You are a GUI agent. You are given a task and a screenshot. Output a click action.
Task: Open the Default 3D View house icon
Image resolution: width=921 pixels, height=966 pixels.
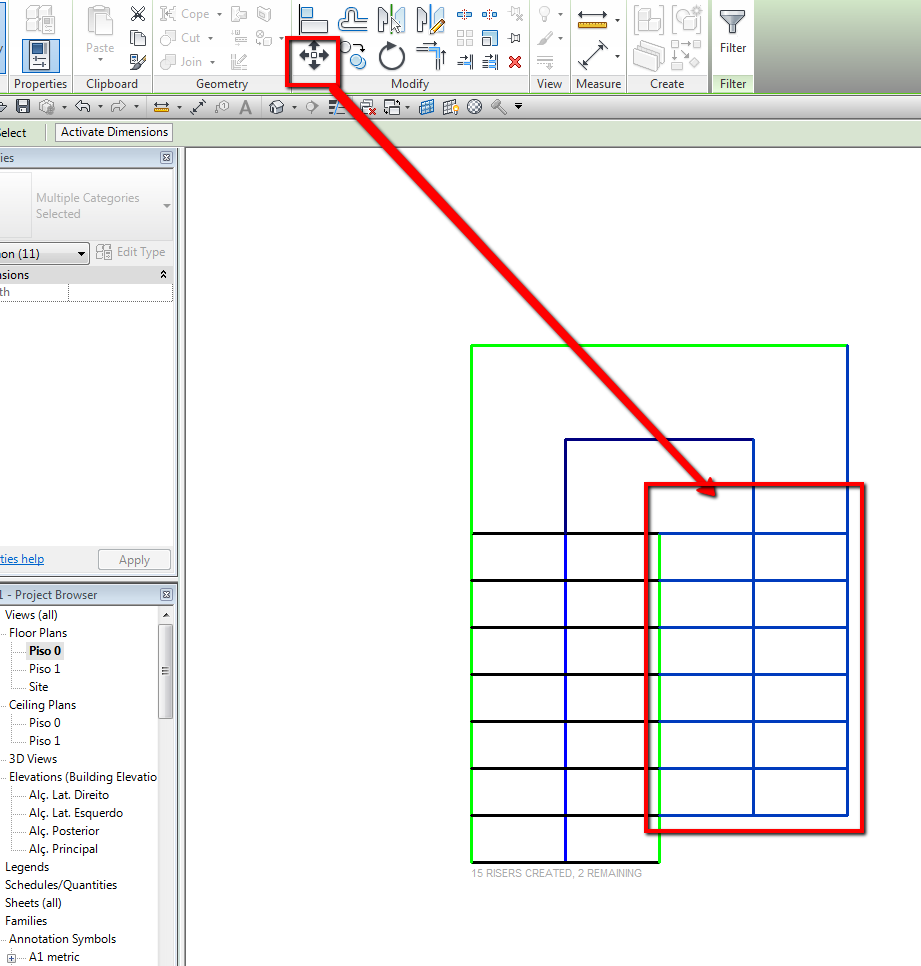[277, 107]
